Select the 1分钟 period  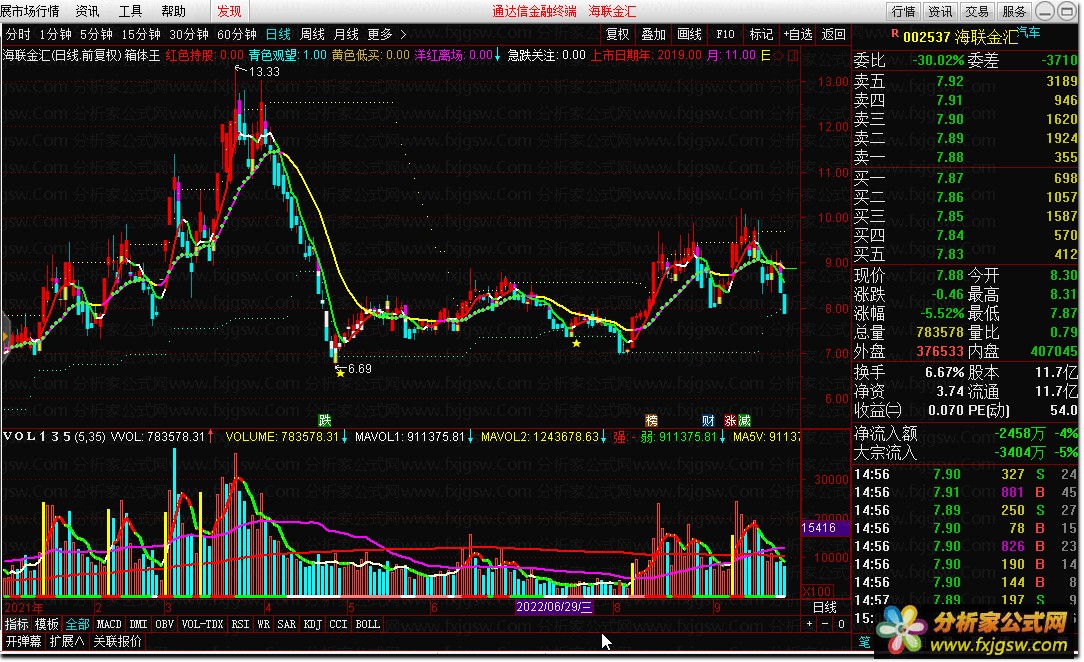coord(55,34)
